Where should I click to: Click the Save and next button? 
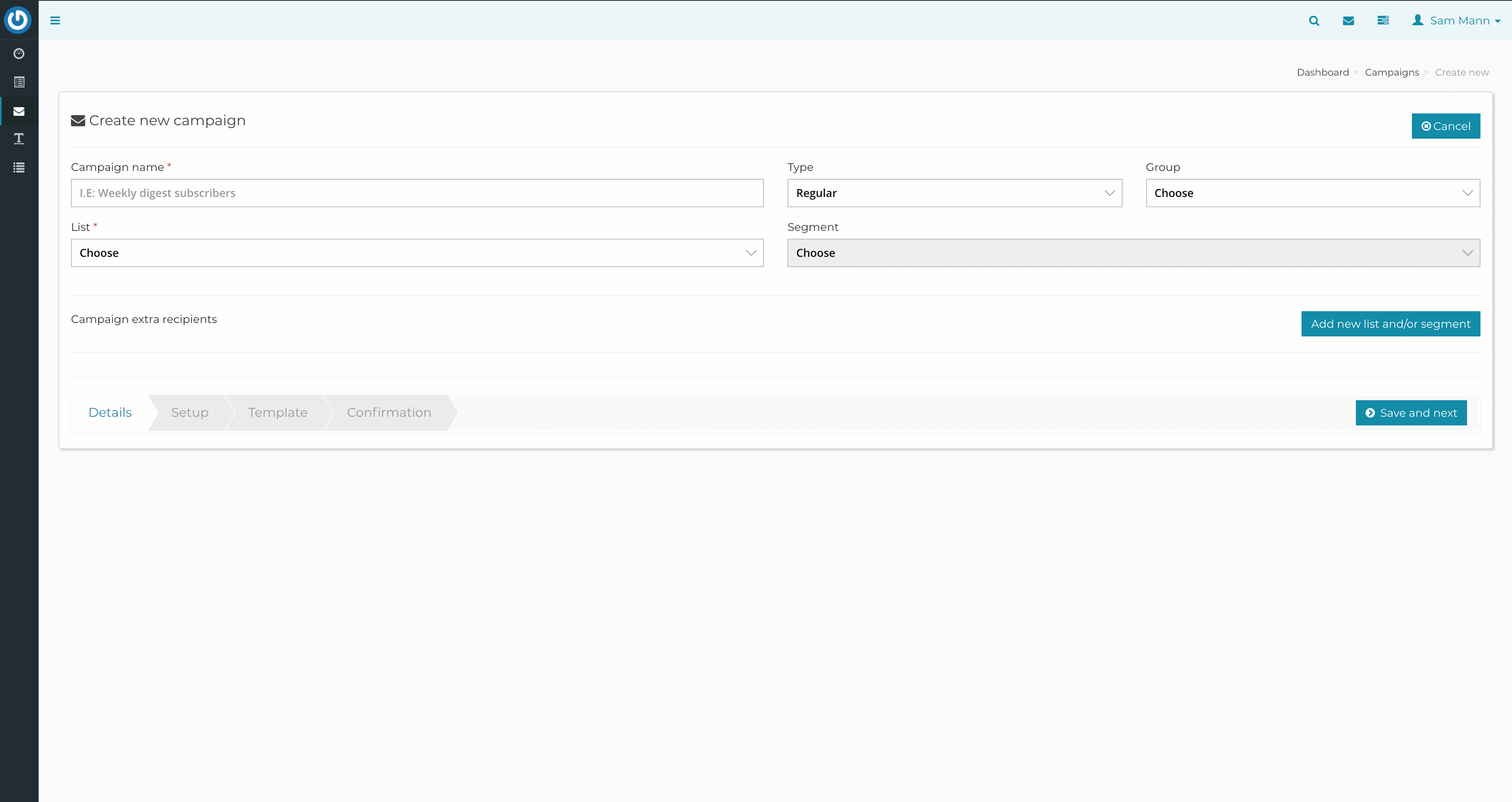tap(1411, 413)
